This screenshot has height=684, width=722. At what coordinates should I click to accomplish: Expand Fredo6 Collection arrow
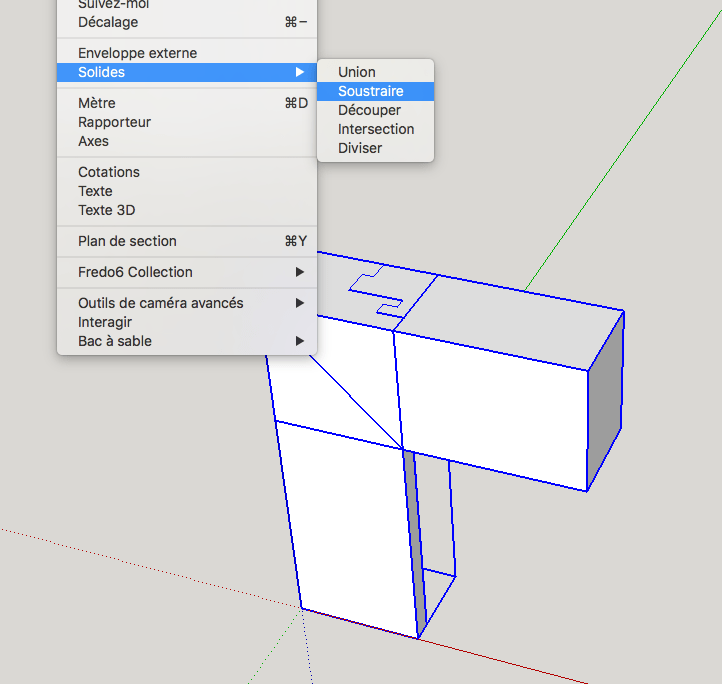300,272
